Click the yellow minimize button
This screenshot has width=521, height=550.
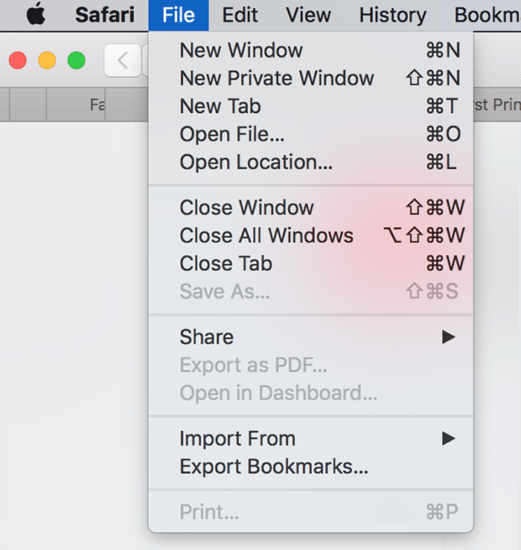coord(47,60)
